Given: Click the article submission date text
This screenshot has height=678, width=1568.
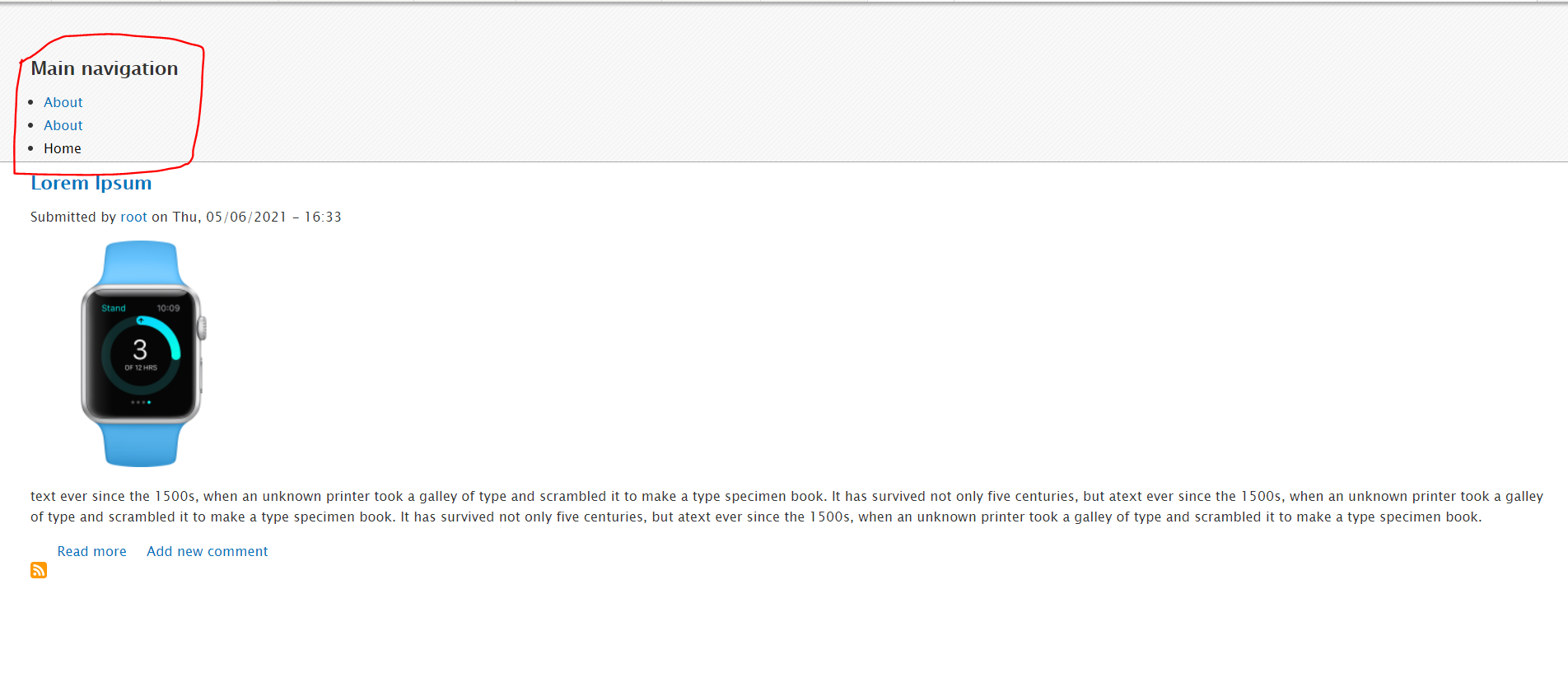Looking at the screenshot, I should click(257, 217).
